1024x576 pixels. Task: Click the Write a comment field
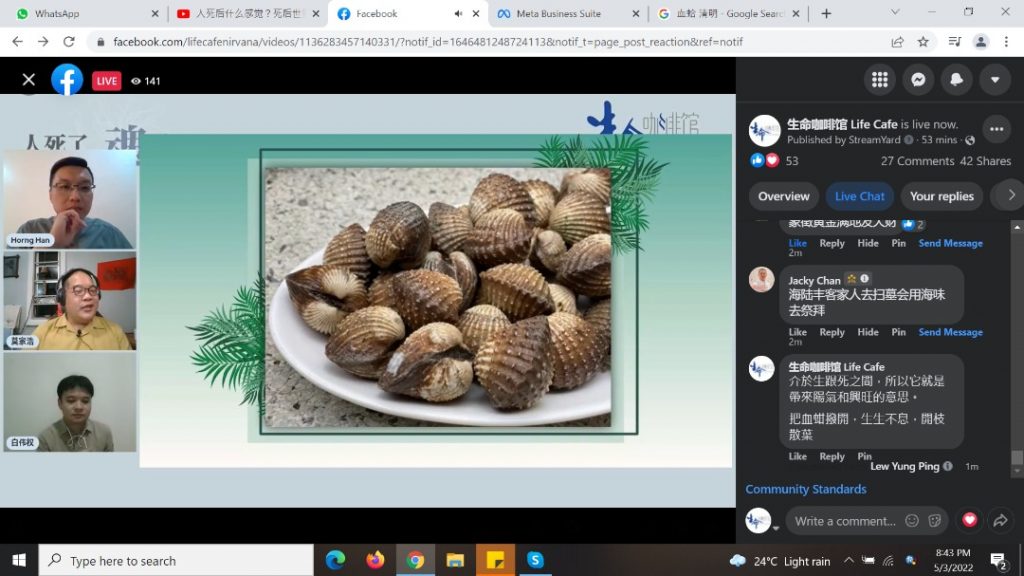(x=845, y=521)
